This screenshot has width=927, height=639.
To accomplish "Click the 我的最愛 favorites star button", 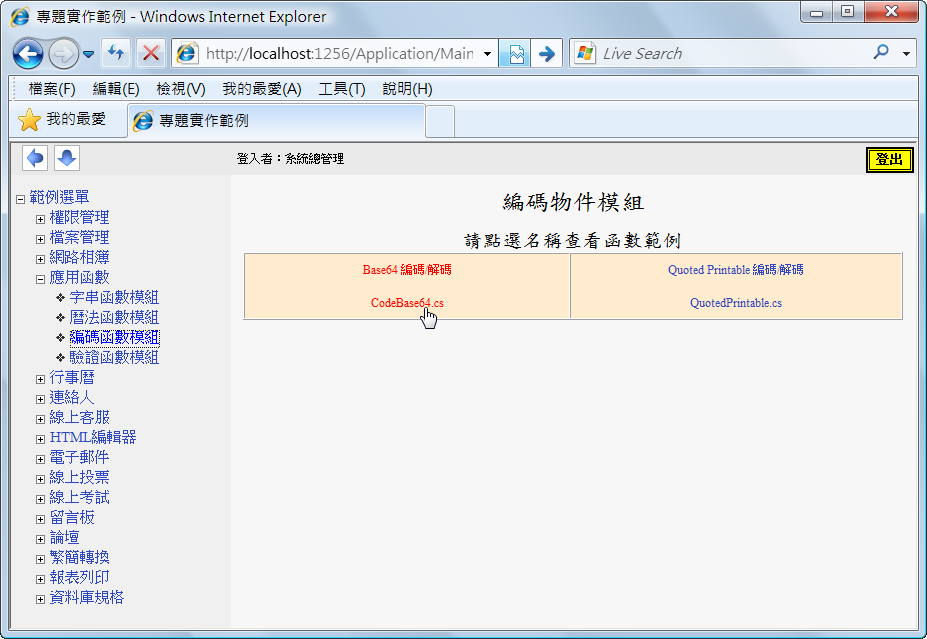I will pyautogui.click(x=61, y=120).
